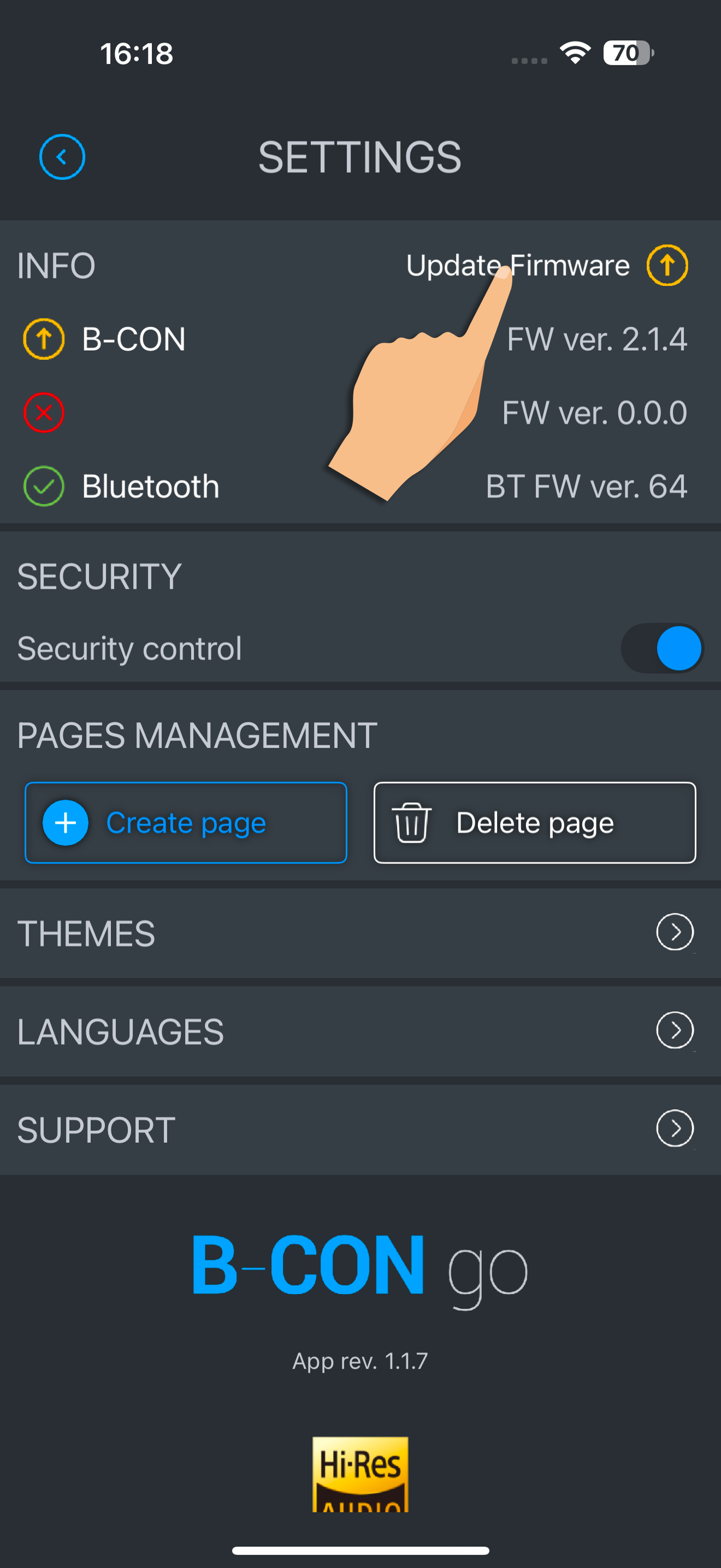Tap the yellow Update Firmware arrow icon
721x1568 pixels.
click(x=667, y=266)
